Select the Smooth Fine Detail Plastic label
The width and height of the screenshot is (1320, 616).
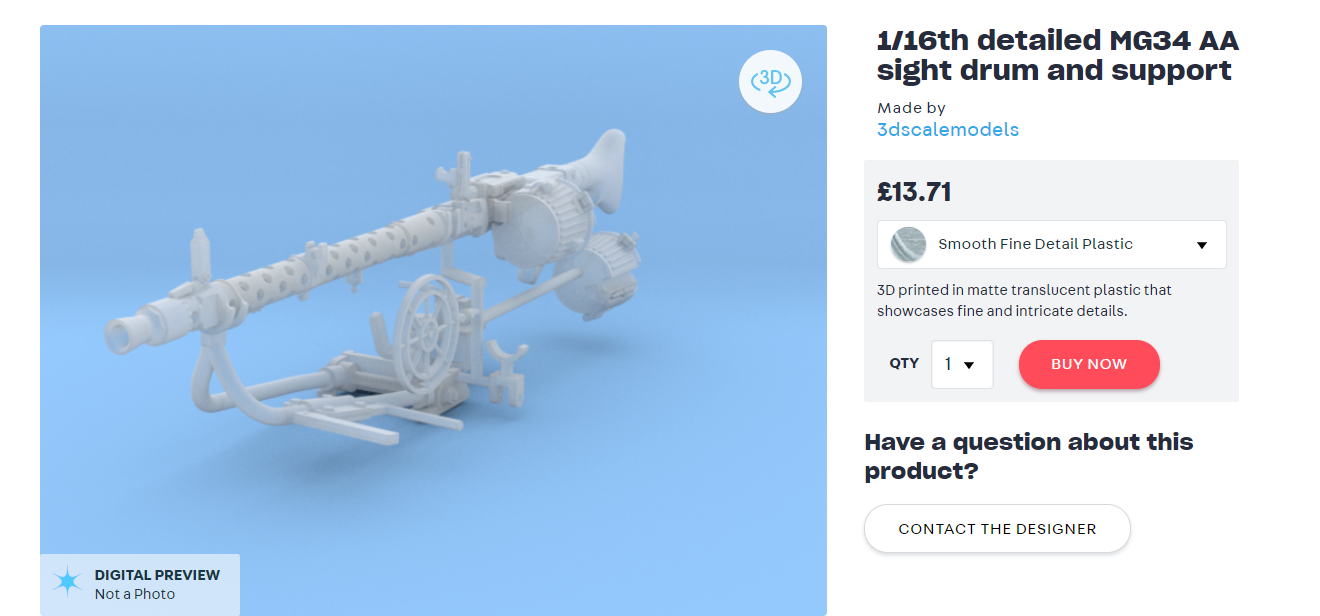pos(1035,244)
